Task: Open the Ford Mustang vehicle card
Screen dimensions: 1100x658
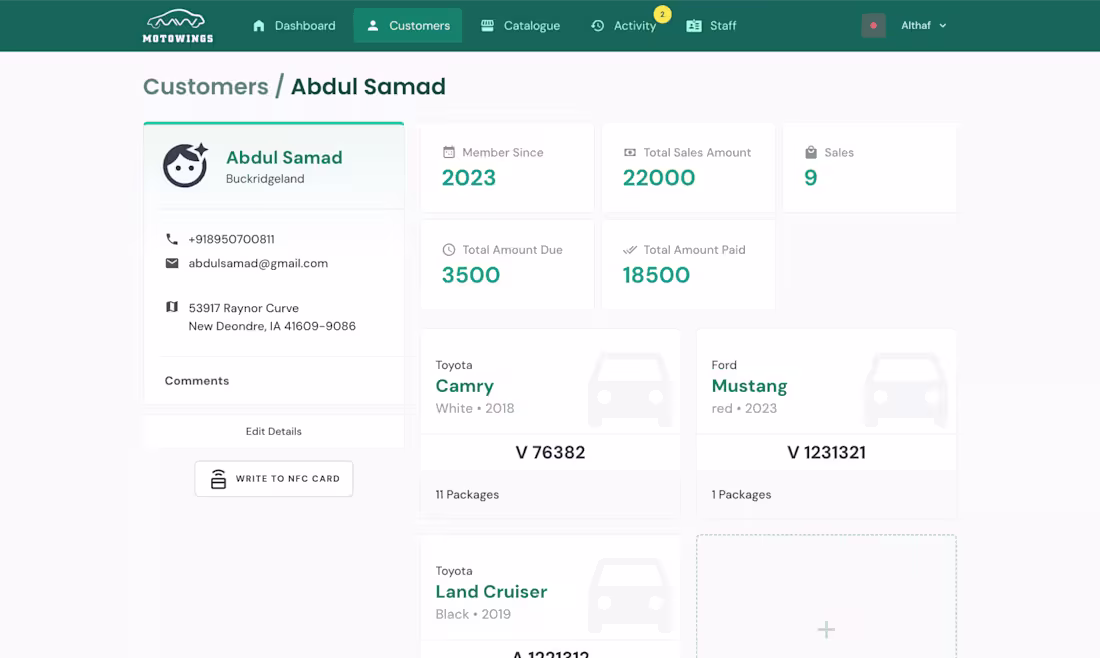Action: pyautogui.click(x=826, y=424)
